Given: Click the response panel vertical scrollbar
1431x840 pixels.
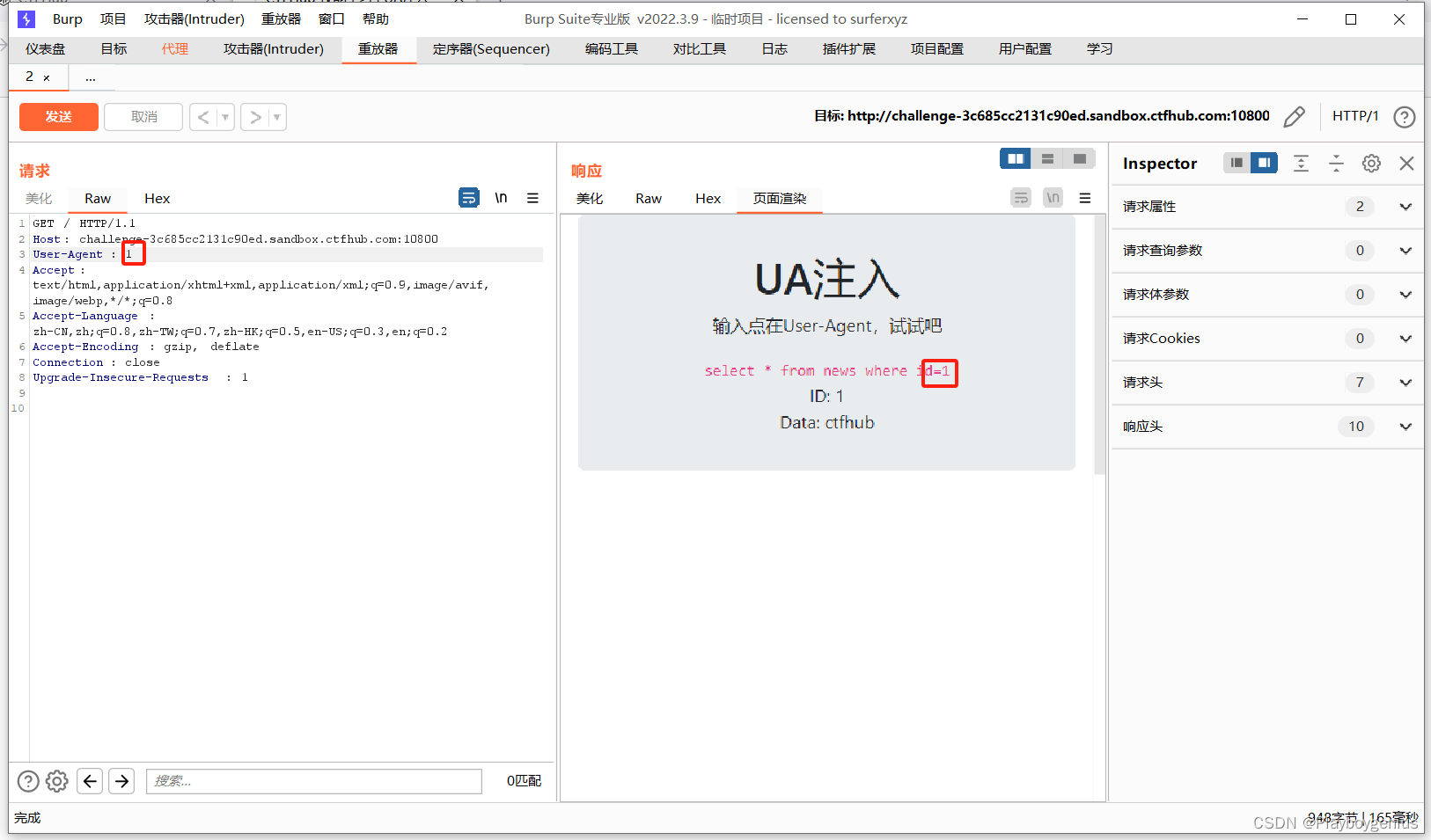Looking at the screenshot, I should (1099, 345).
